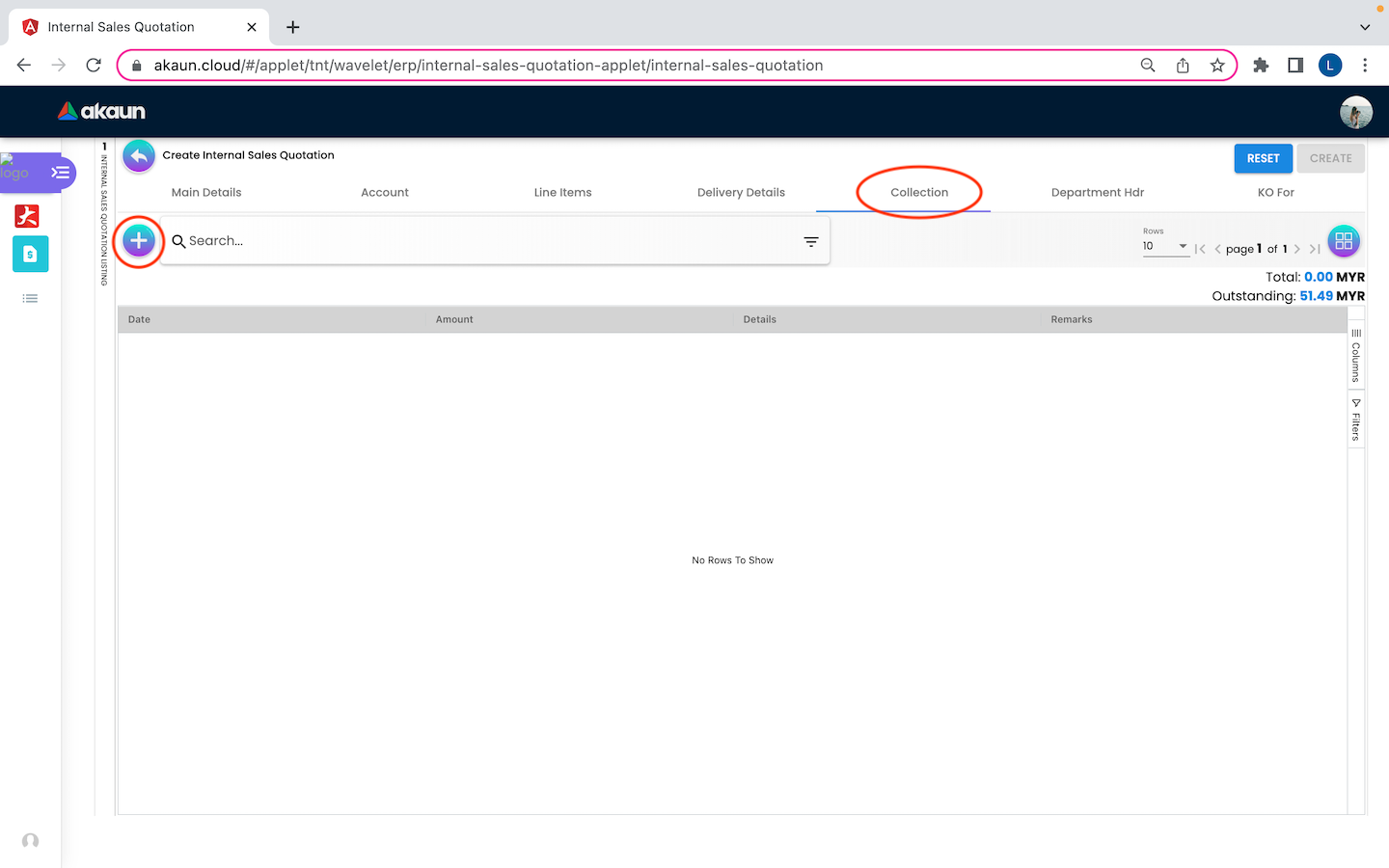
Task: Click the search filter options icon
Action: click(x=811, y=242)
